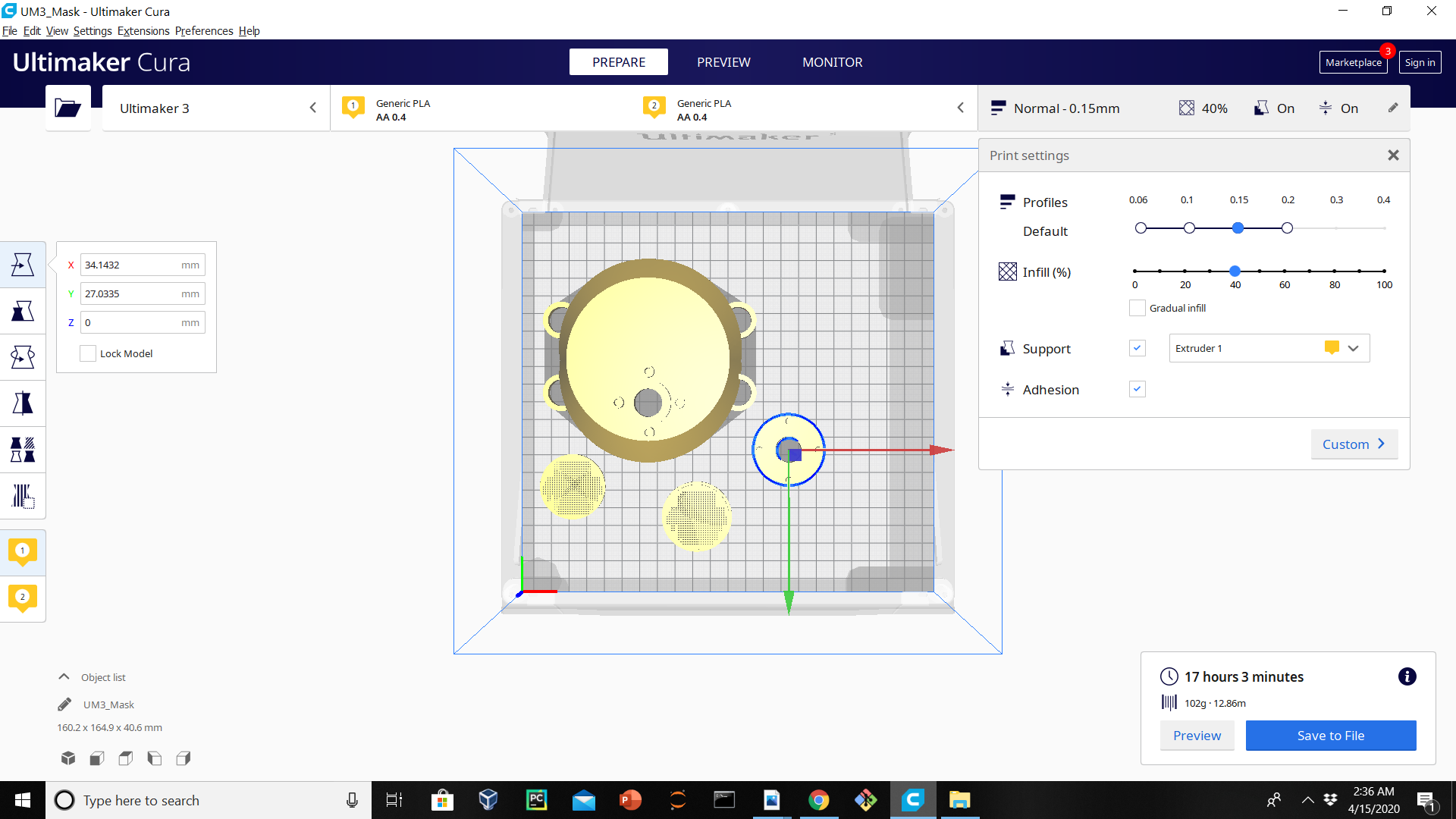Open Windows Start menu
The image size is (1456, 819).
23,800
